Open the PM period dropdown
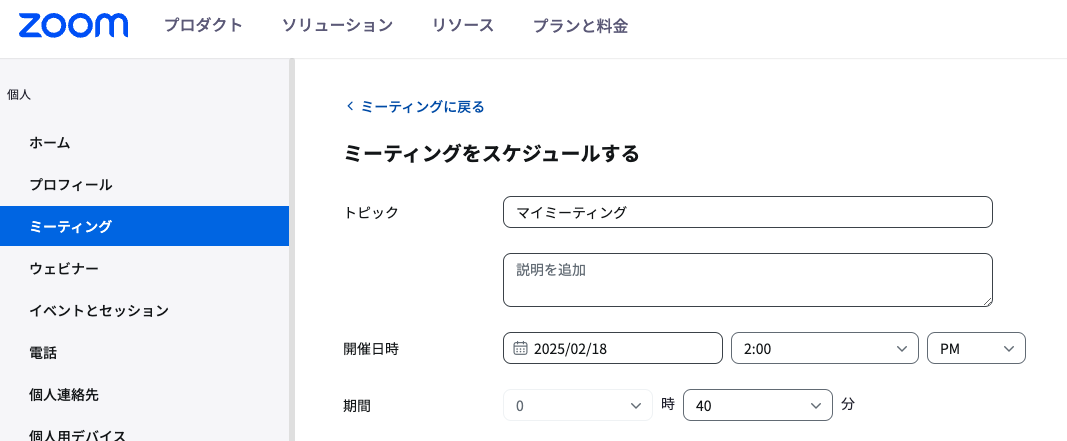This screenshot has width=1067, height=441. 976,348
